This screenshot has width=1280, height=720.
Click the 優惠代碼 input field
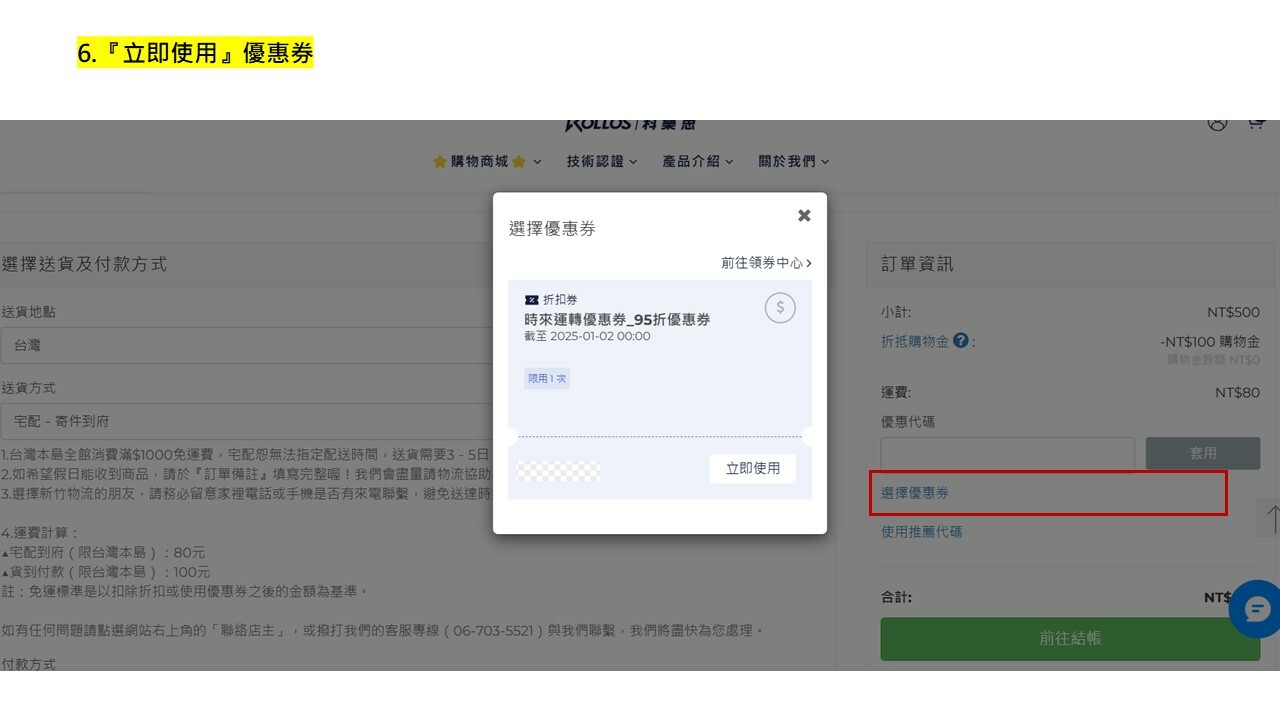coord(1007,453)
